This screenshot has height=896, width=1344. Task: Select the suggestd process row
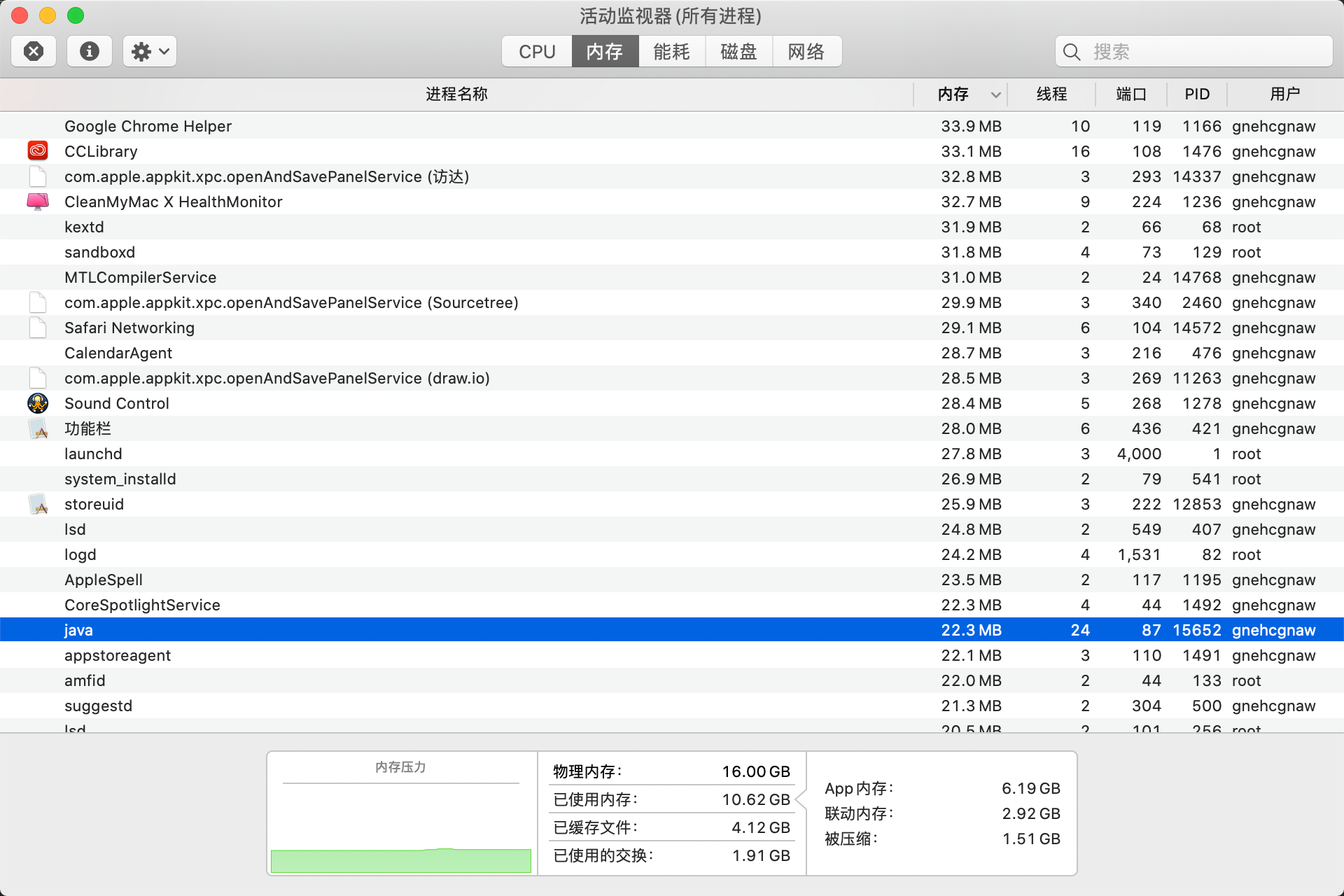(672, 706)
